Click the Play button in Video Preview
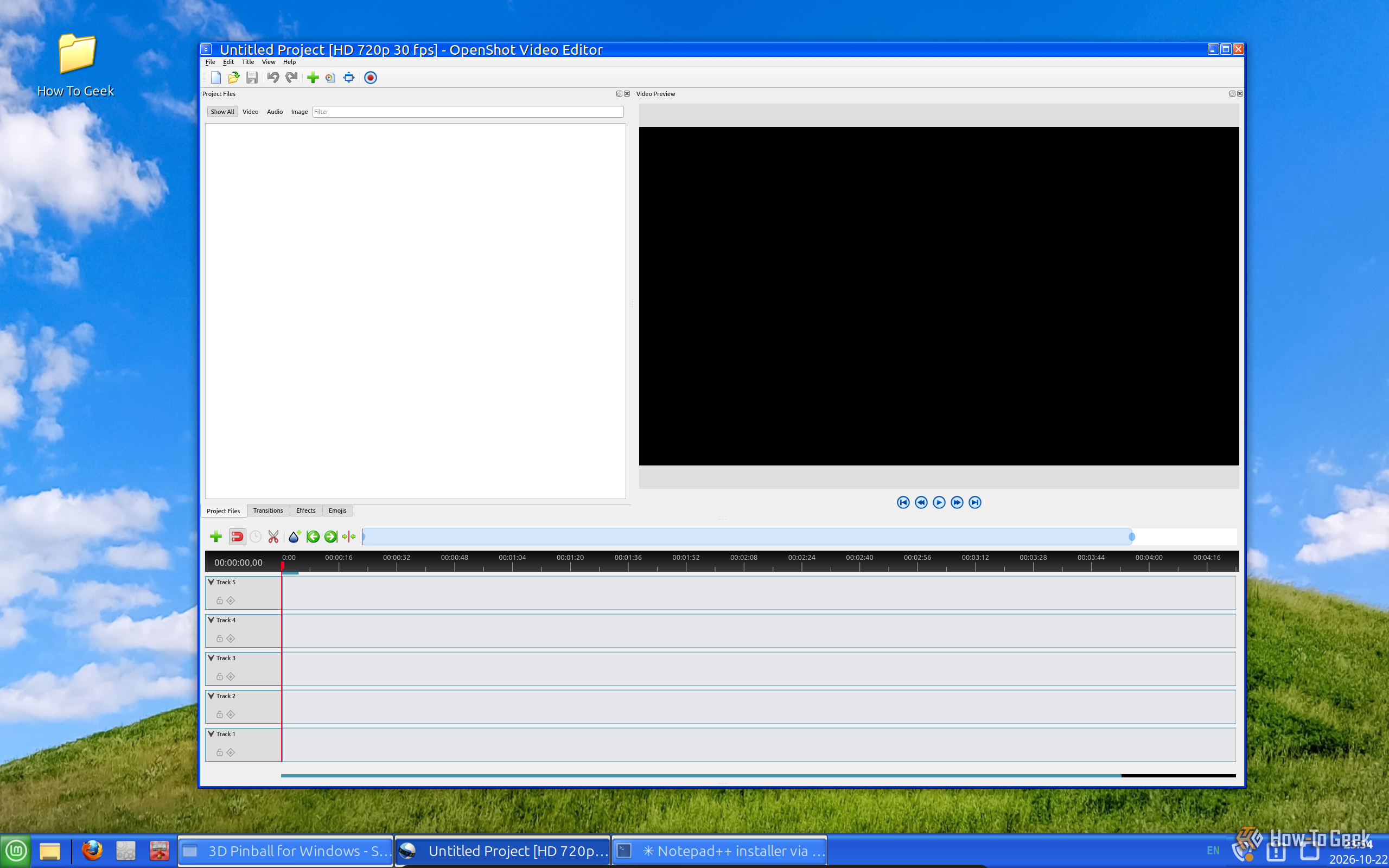This screenshot has height=868, width=1389. pos(939,502)
